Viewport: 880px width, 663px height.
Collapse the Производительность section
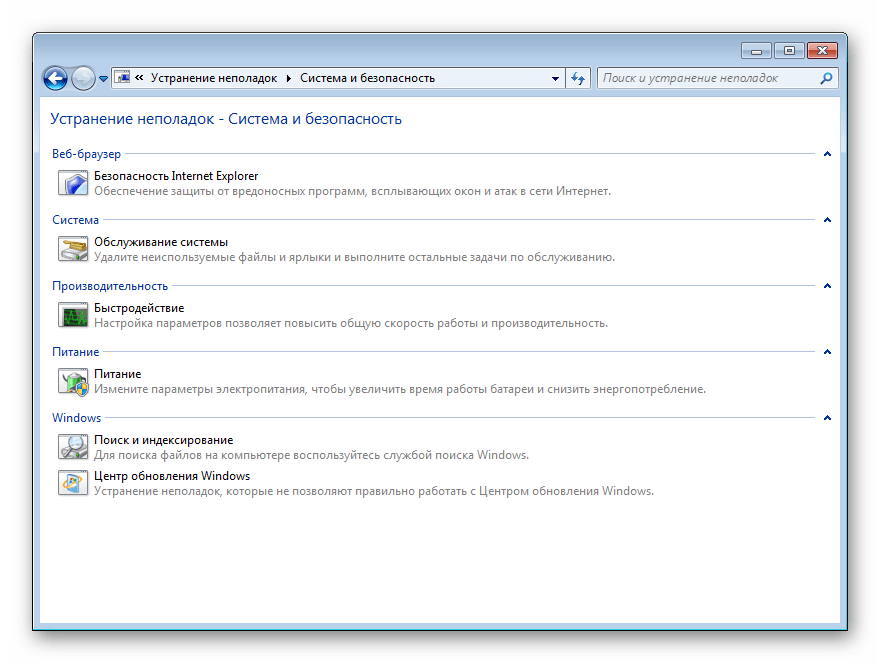(x=827, y=286)
